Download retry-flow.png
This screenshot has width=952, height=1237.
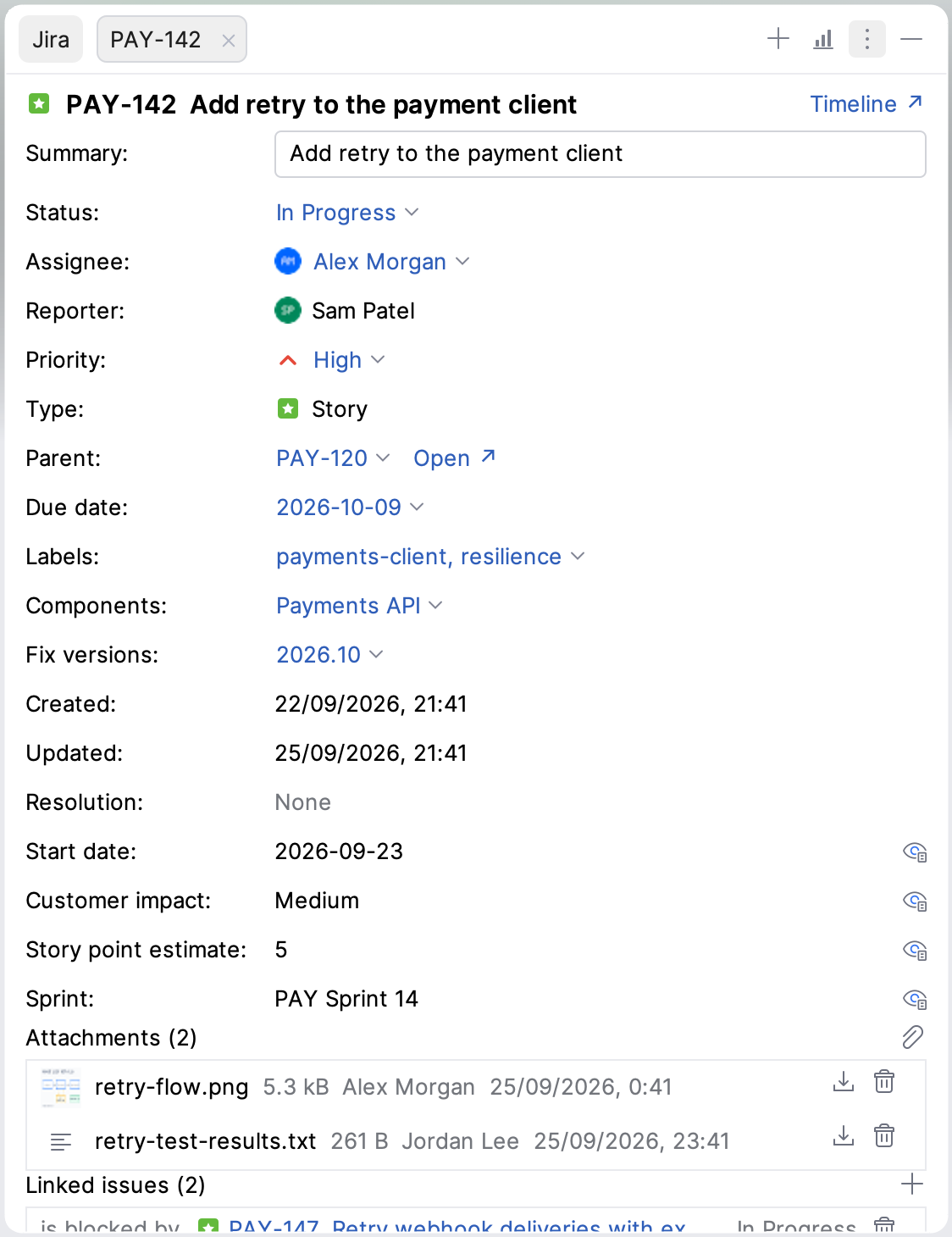point(844,1082)
